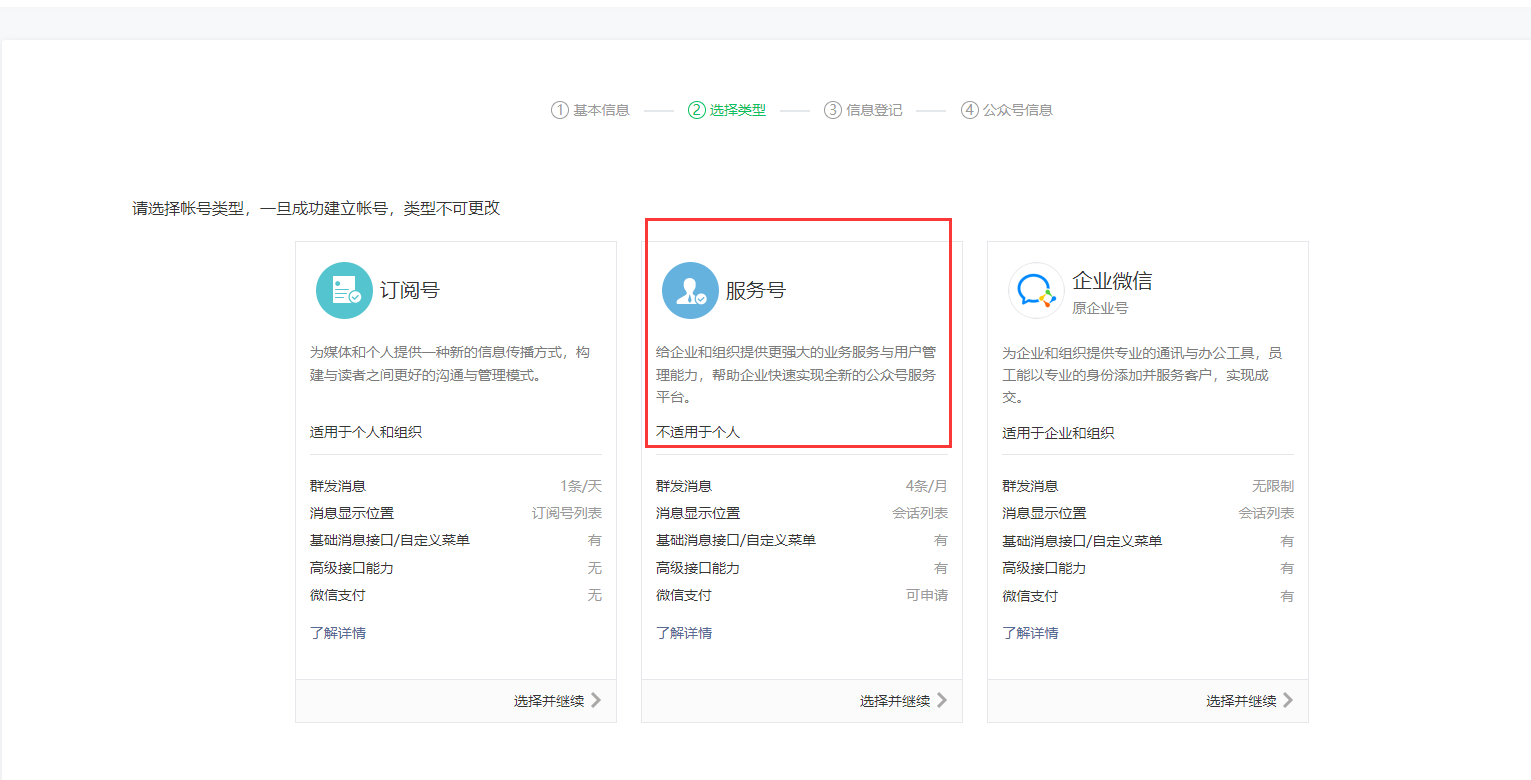Image resolution: width=1531 pixels, height=780 pixels.
Task: Click the step 2 circle number icon
Action: tap(697, 110)
